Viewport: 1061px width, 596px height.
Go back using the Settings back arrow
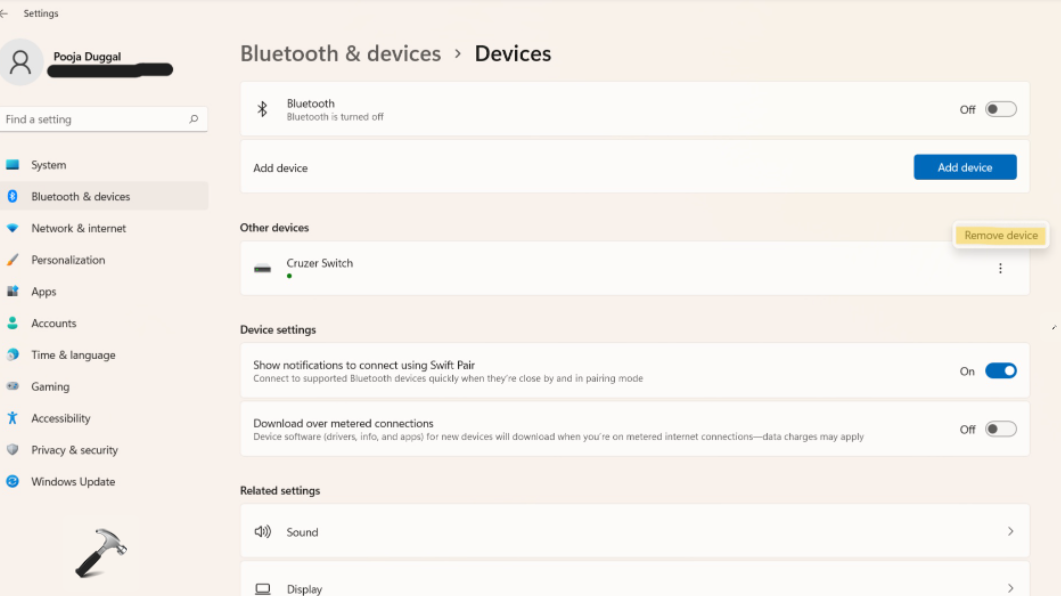point(5,14)
